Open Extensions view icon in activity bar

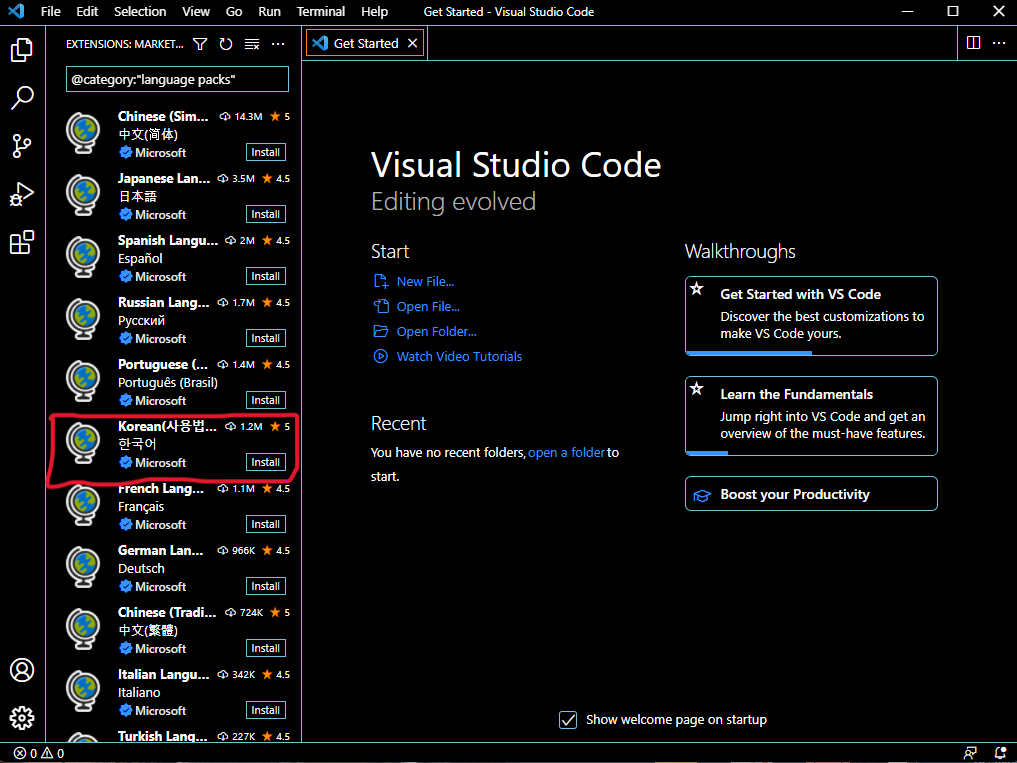[22, 243]
